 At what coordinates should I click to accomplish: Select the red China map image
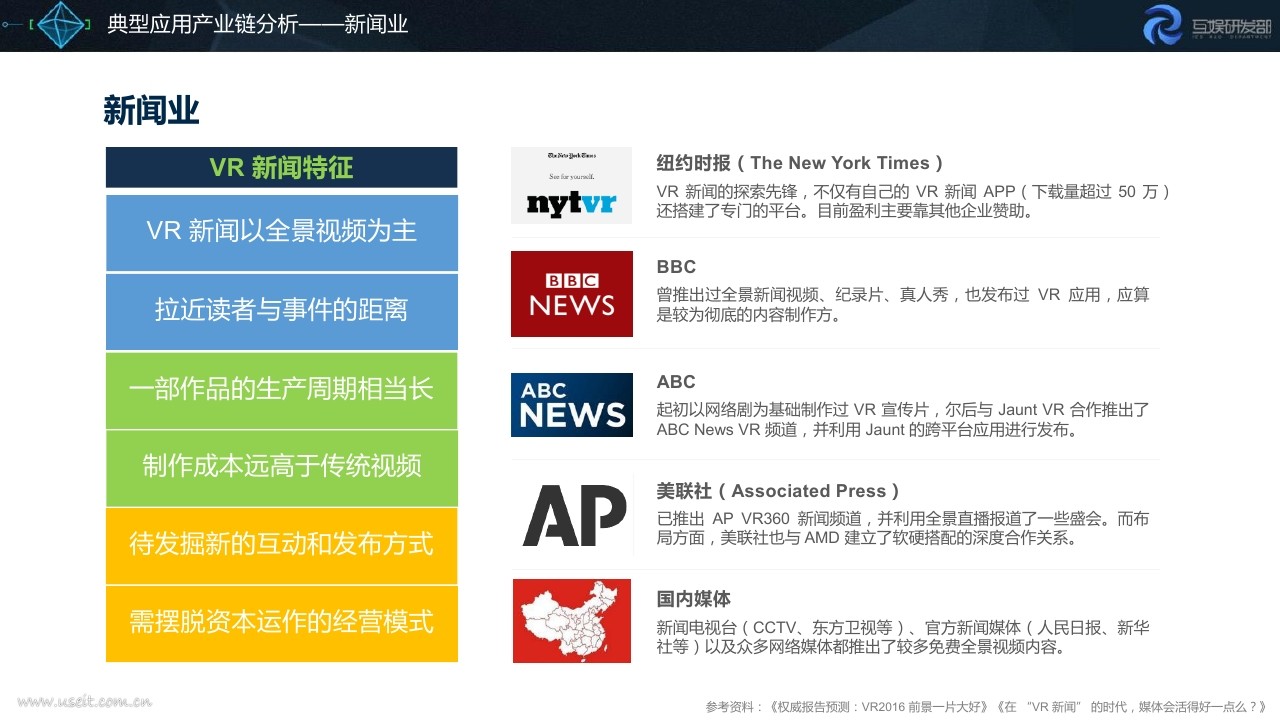(x=572, y=621)
